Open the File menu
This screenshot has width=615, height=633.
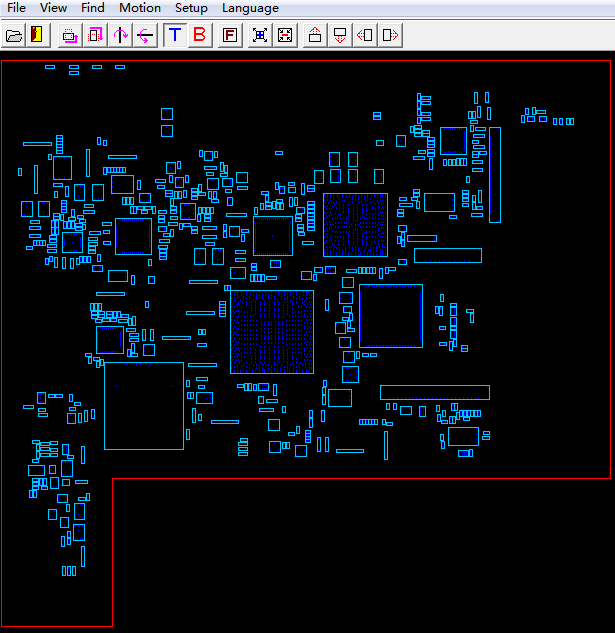16,8
